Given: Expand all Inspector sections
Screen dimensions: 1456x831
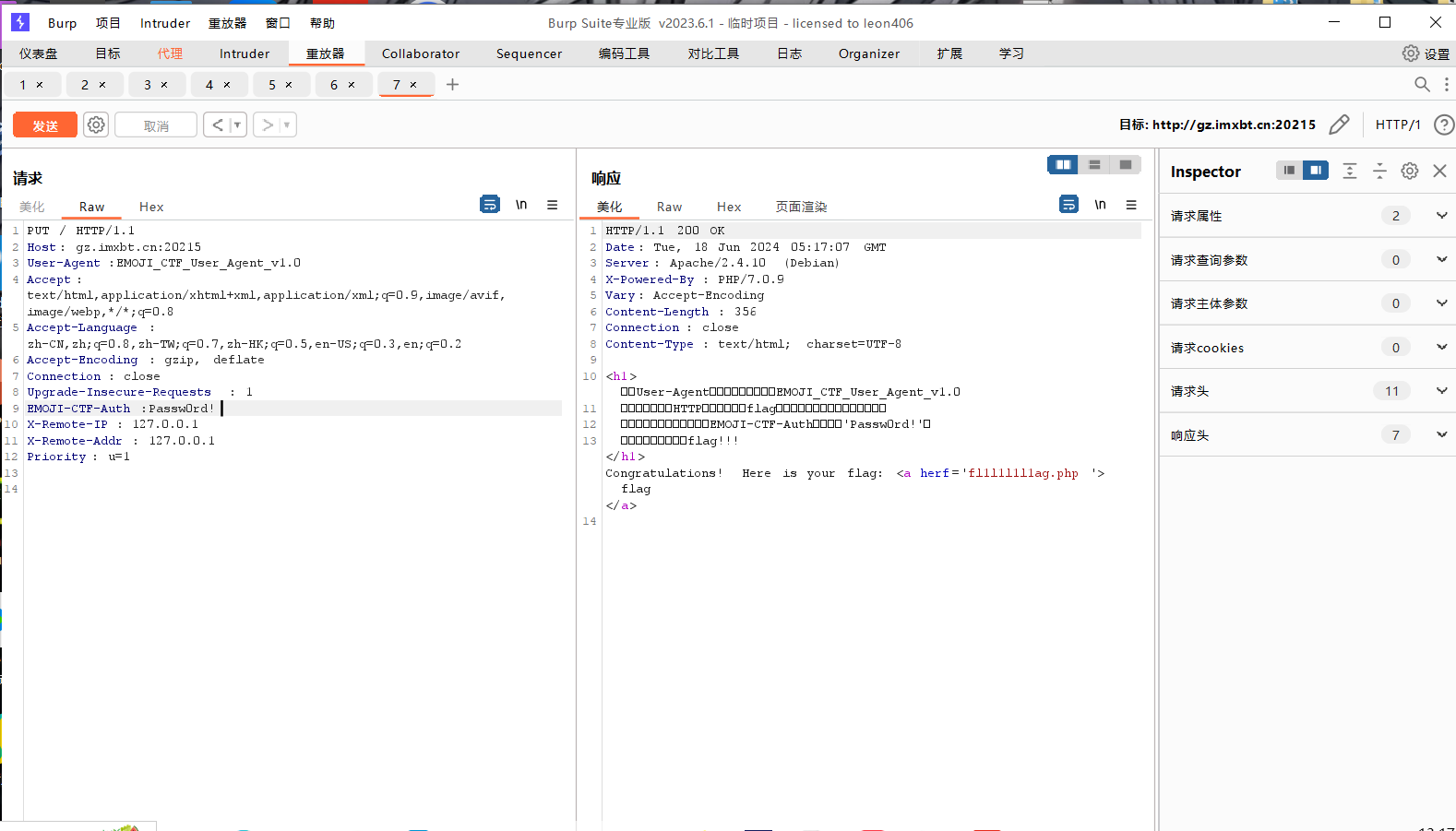Looking at the screenshot, I should click(x=1350, y=171).
